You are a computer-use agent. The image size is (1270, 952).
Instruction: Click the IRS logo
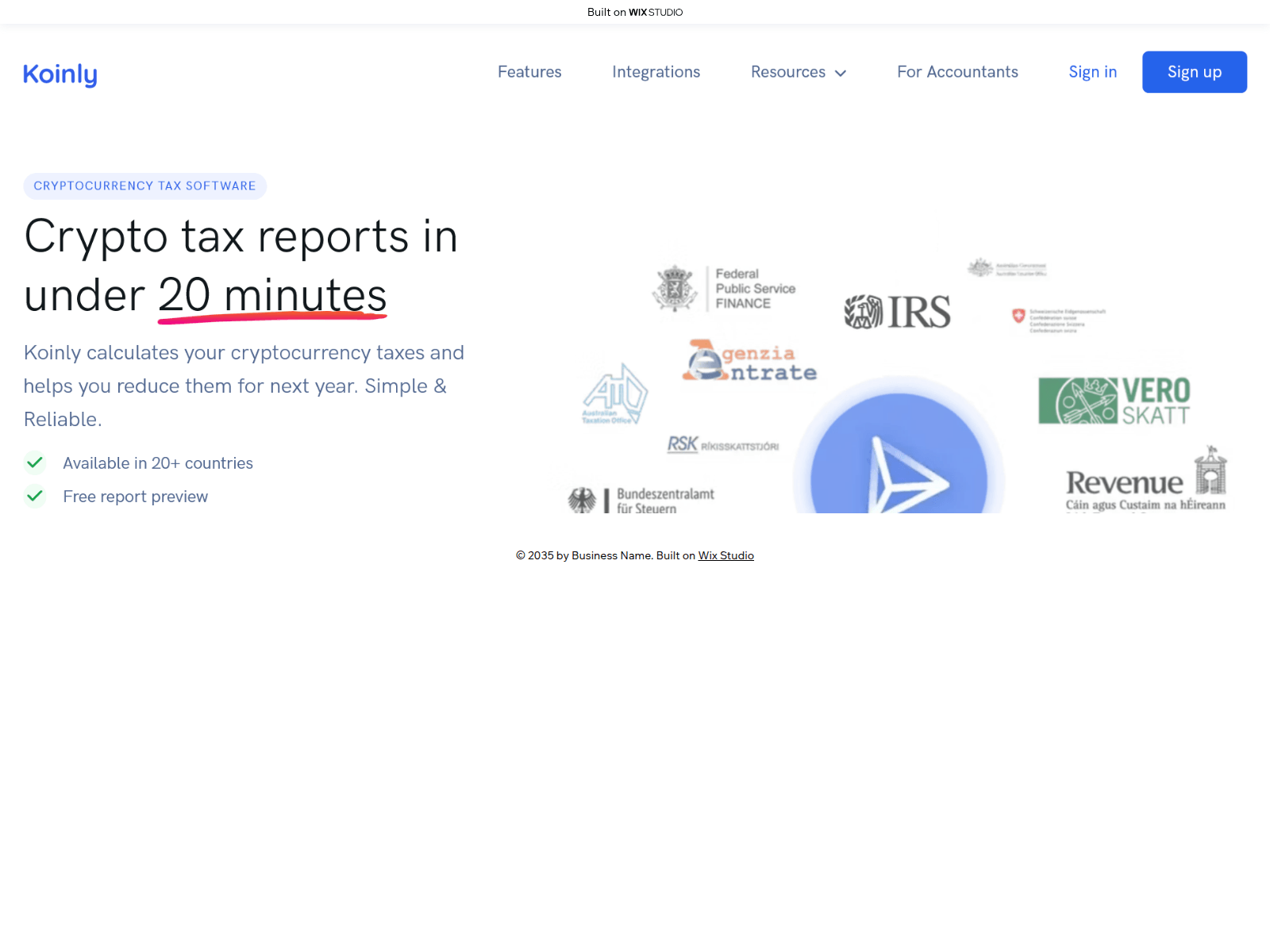(x=897, y=312)
